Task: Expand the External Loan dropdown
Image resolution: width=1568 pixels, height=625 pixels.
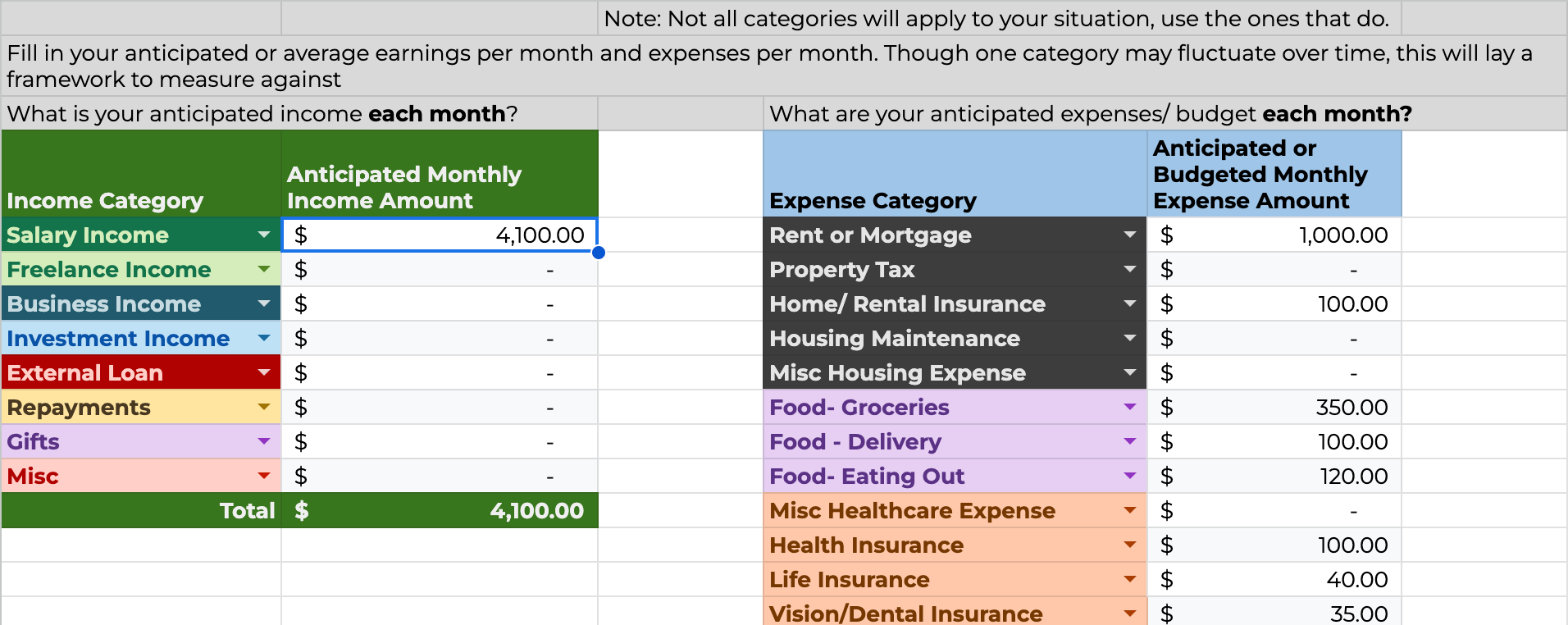Action: coord(264,373)
